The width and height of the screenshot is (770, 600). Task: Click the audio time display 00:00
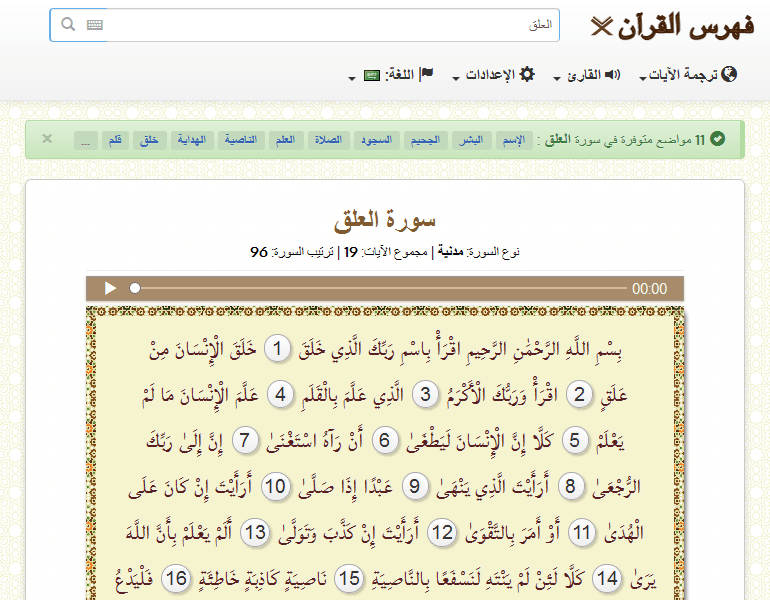pos(649,288)
